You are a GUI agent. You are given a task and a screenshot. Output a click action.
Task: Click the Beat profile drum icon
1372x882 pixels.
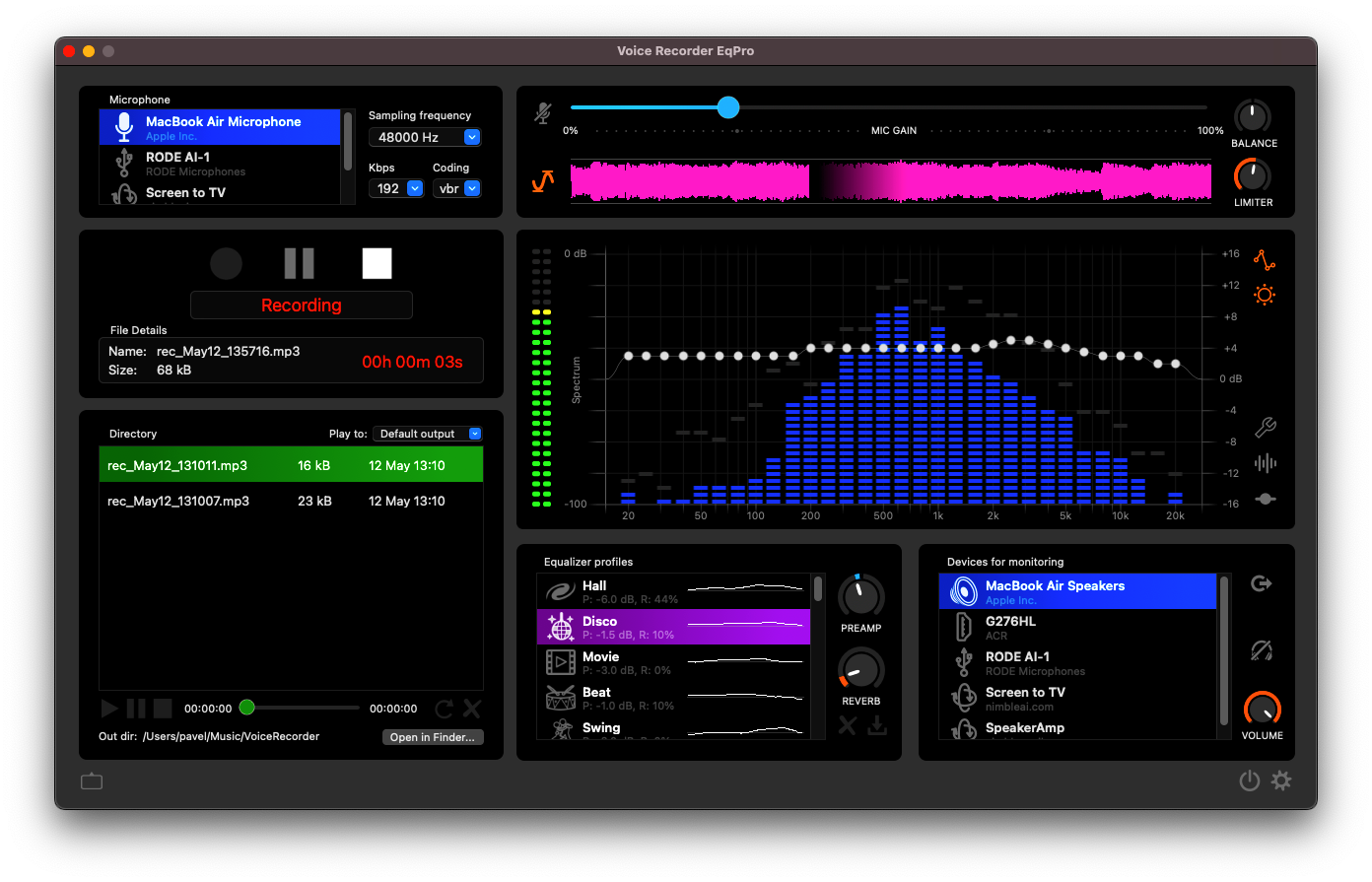tap(561, 698)
